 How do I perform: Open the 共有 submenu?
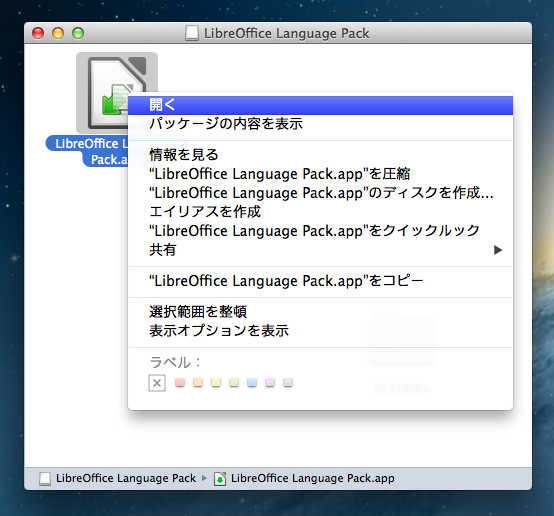[x=320, y=250]
